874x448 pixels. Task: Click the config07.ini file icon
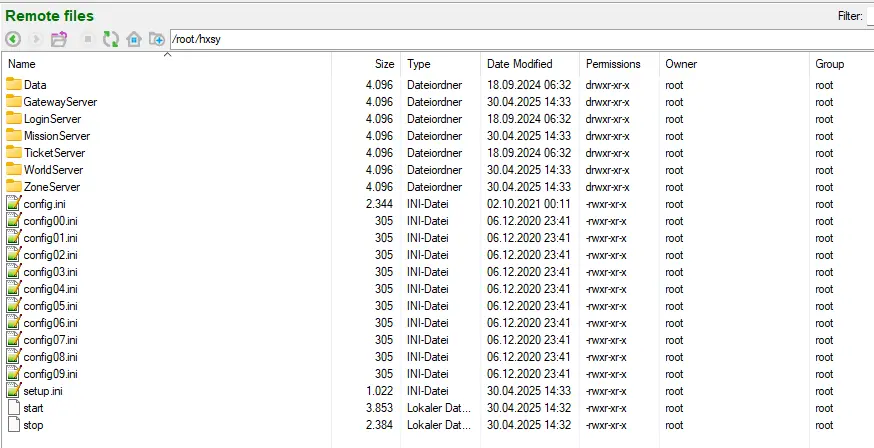[14, 340]
